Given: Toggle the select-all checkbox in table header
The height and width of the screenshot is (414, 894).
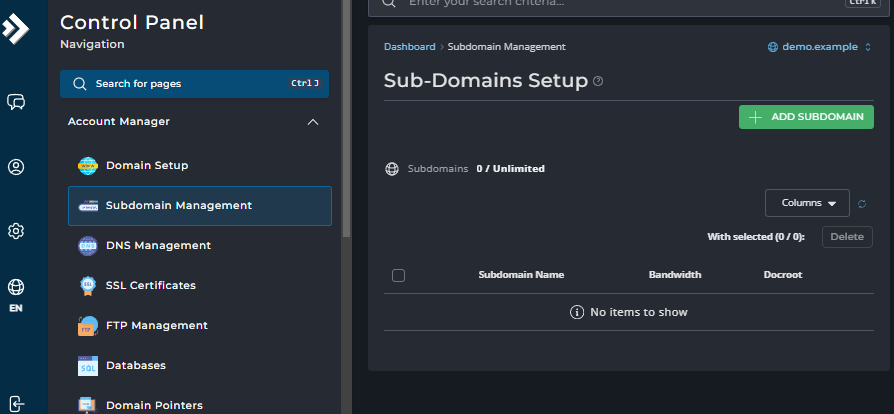Looking at the screenshot, I should click(399, 275).
